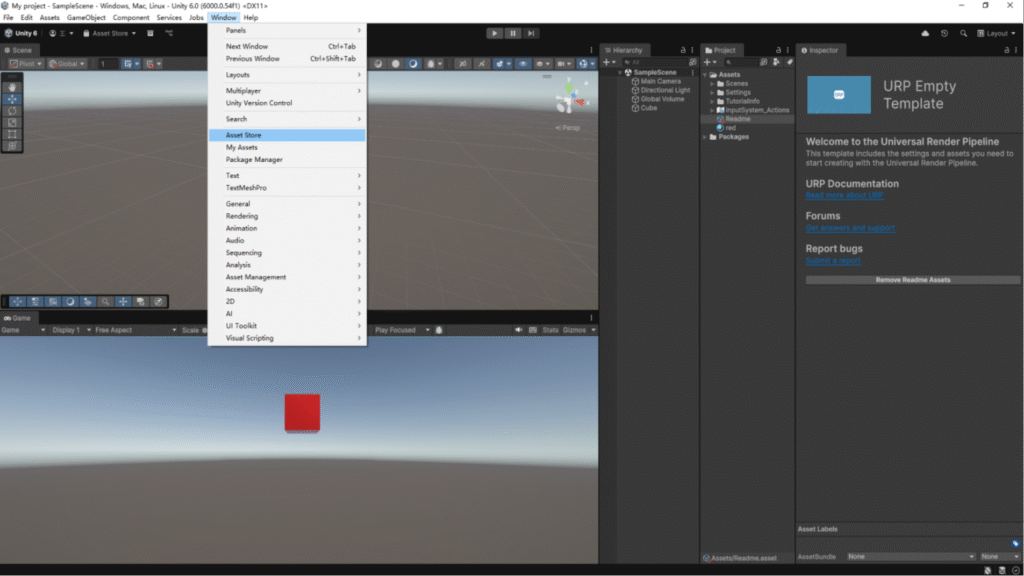This screenshot has height=576, width=1024.
Task: Lock the Hierarchy panel
Action: [683, 50]
